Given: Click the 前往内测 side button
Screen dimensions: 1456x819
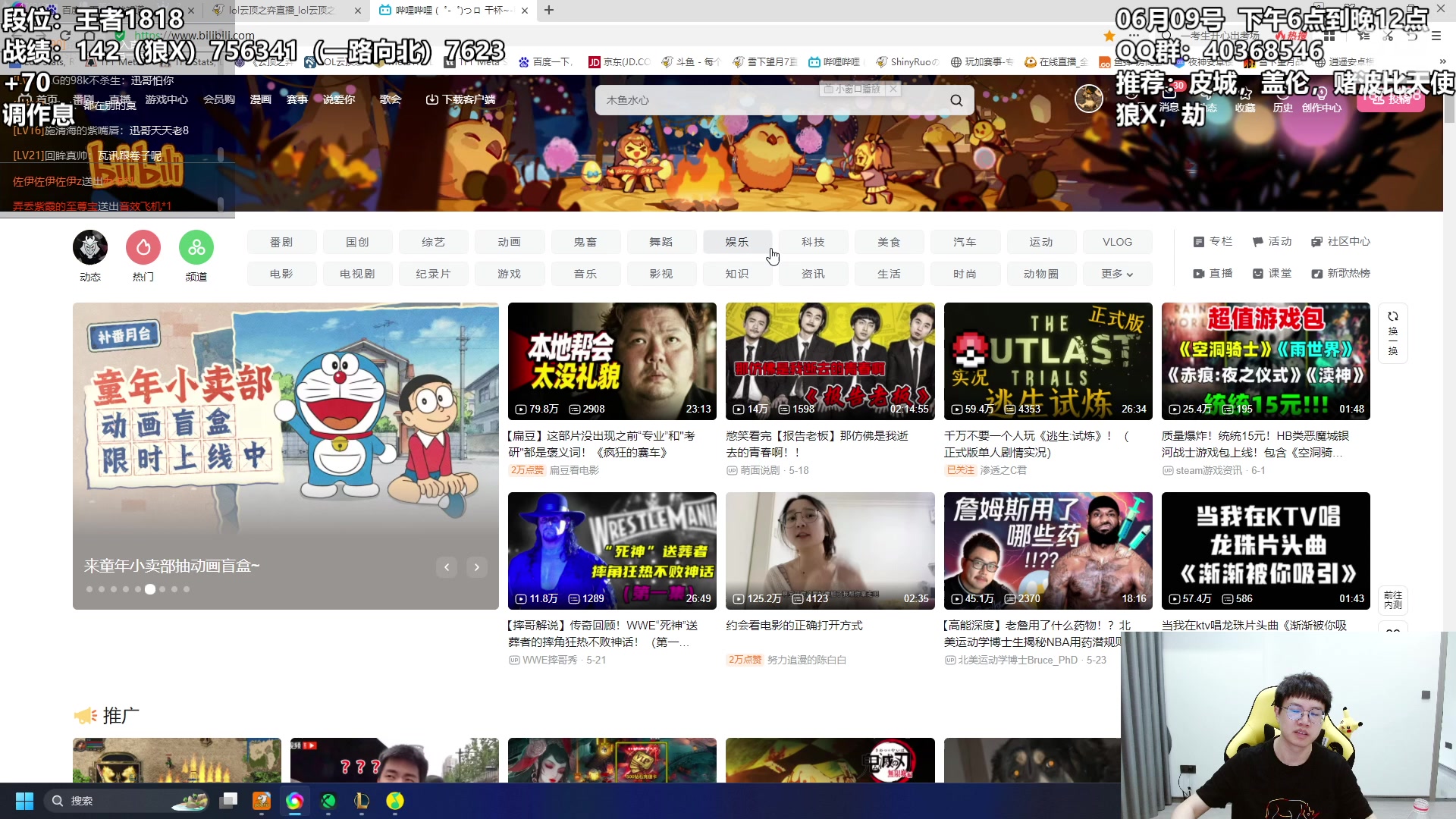Looking at the screenshot, I should click(x=1393, y=600).
